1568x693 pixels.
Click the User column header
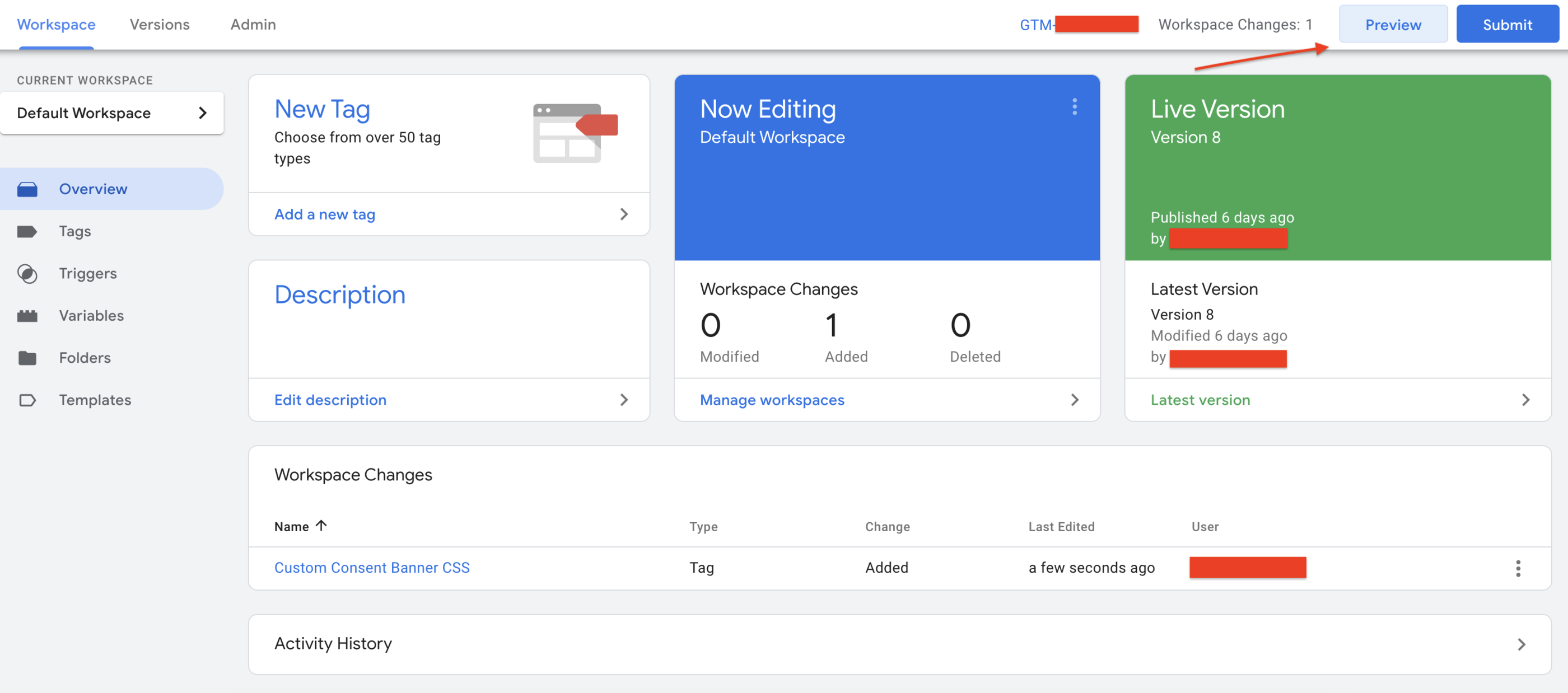click(1205, 527)
